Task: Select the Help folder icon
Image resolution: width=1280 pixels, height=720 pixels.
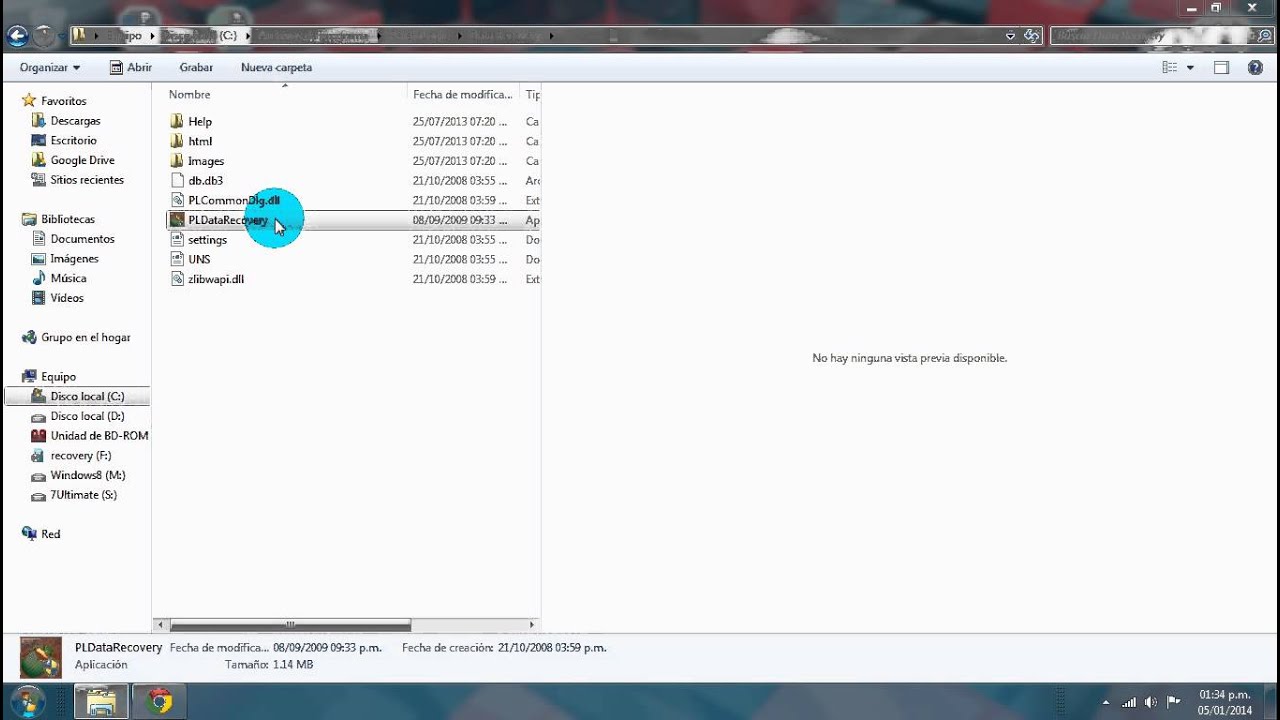Action: 177,121
